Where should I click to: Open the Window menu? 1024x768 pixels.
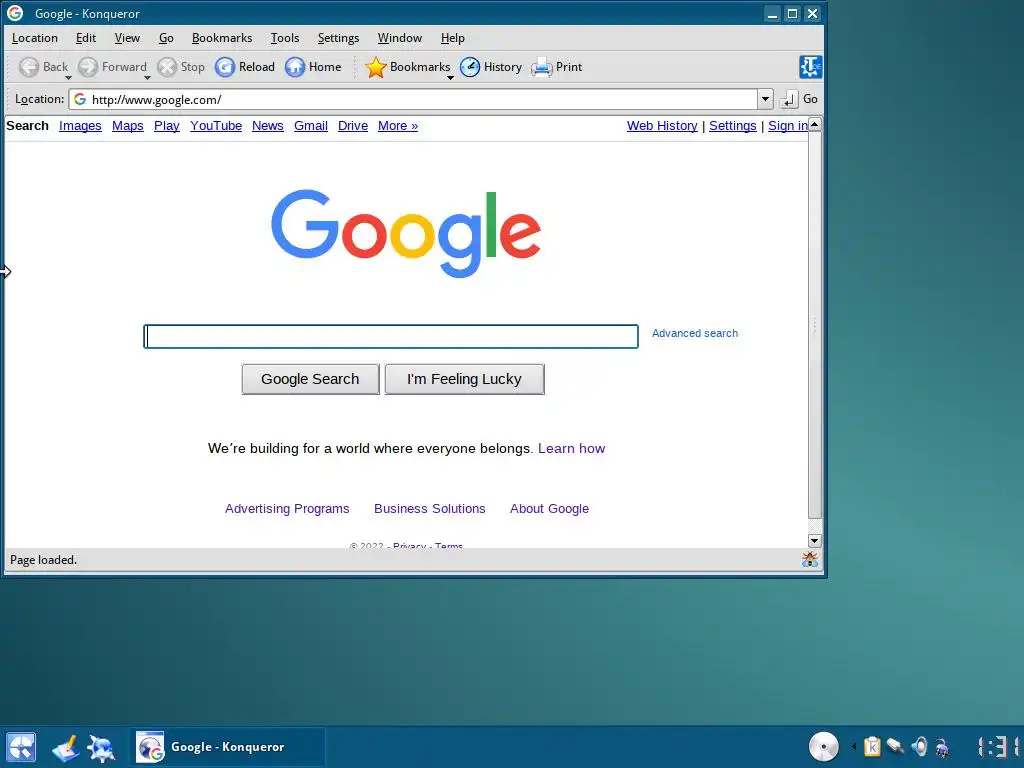tap(400, 38)
